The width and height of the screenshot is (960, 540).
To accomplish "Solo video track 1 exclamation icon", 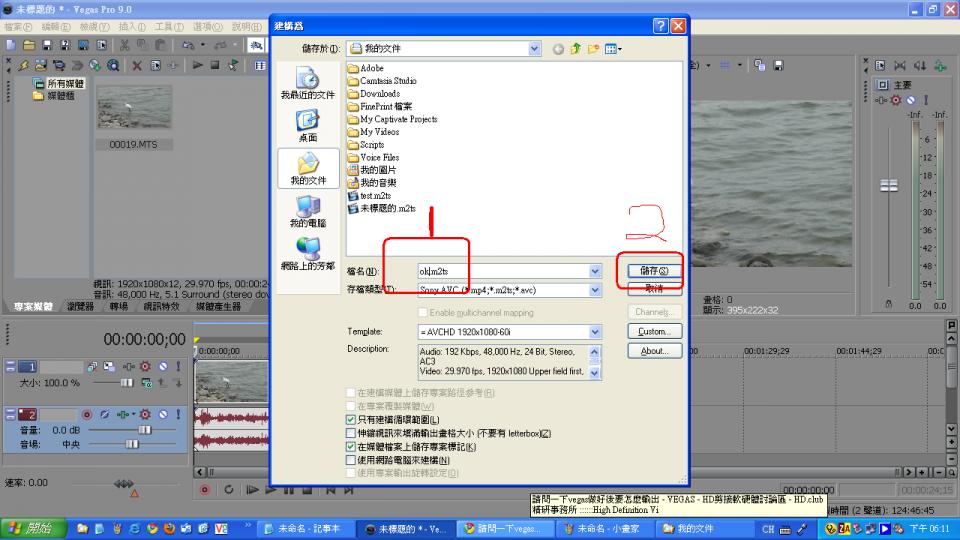I will (178, 366).
